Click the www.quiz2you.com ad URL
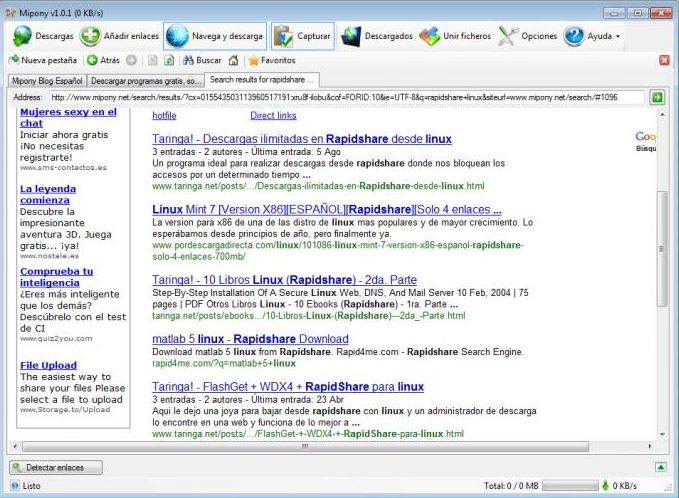Image resolution: width=679 pixels, height=498 pixels. pos(56,339)
